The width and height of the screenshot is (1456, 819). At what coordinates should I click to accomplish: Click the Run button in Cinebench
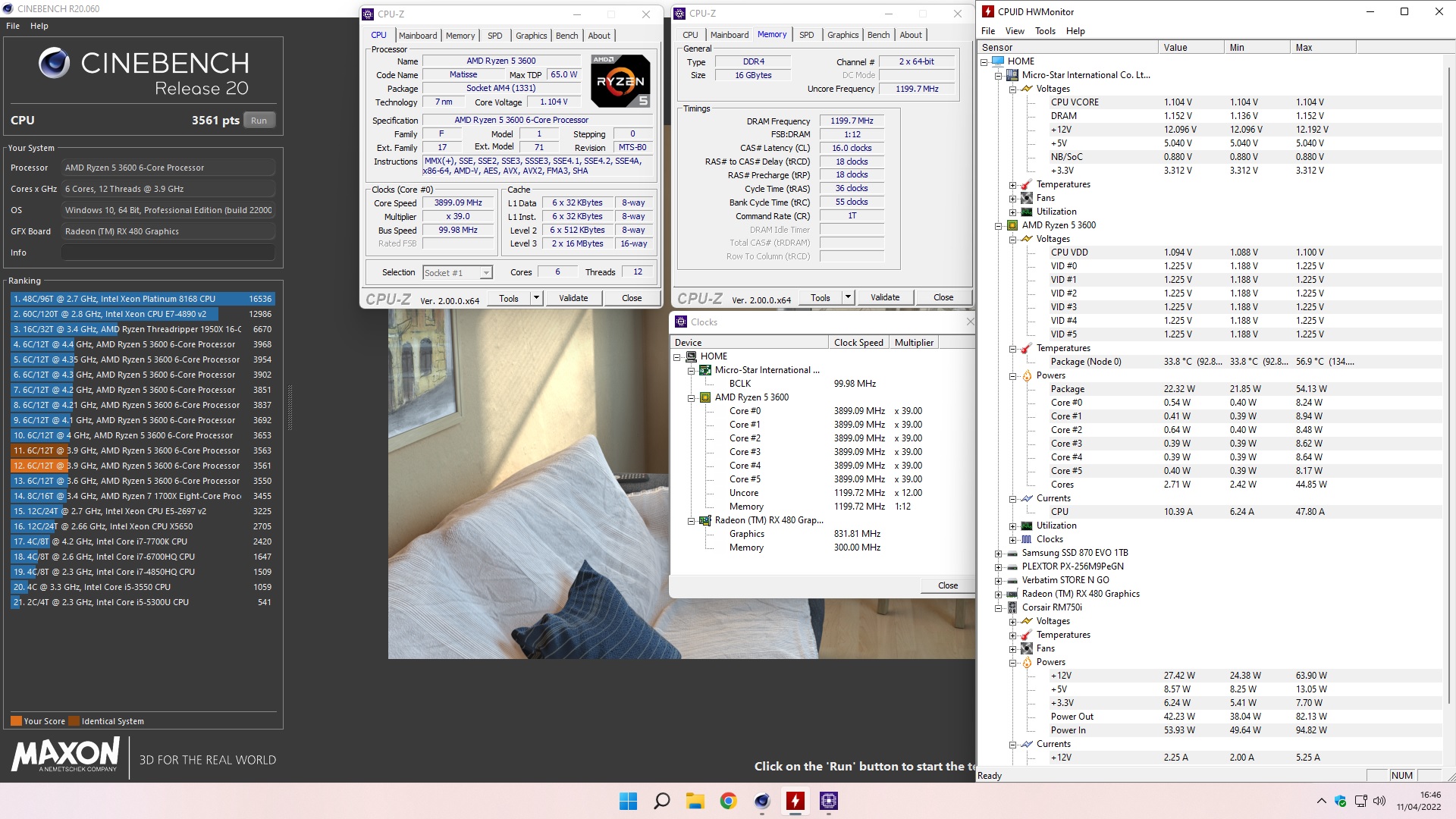pos(259,121)
